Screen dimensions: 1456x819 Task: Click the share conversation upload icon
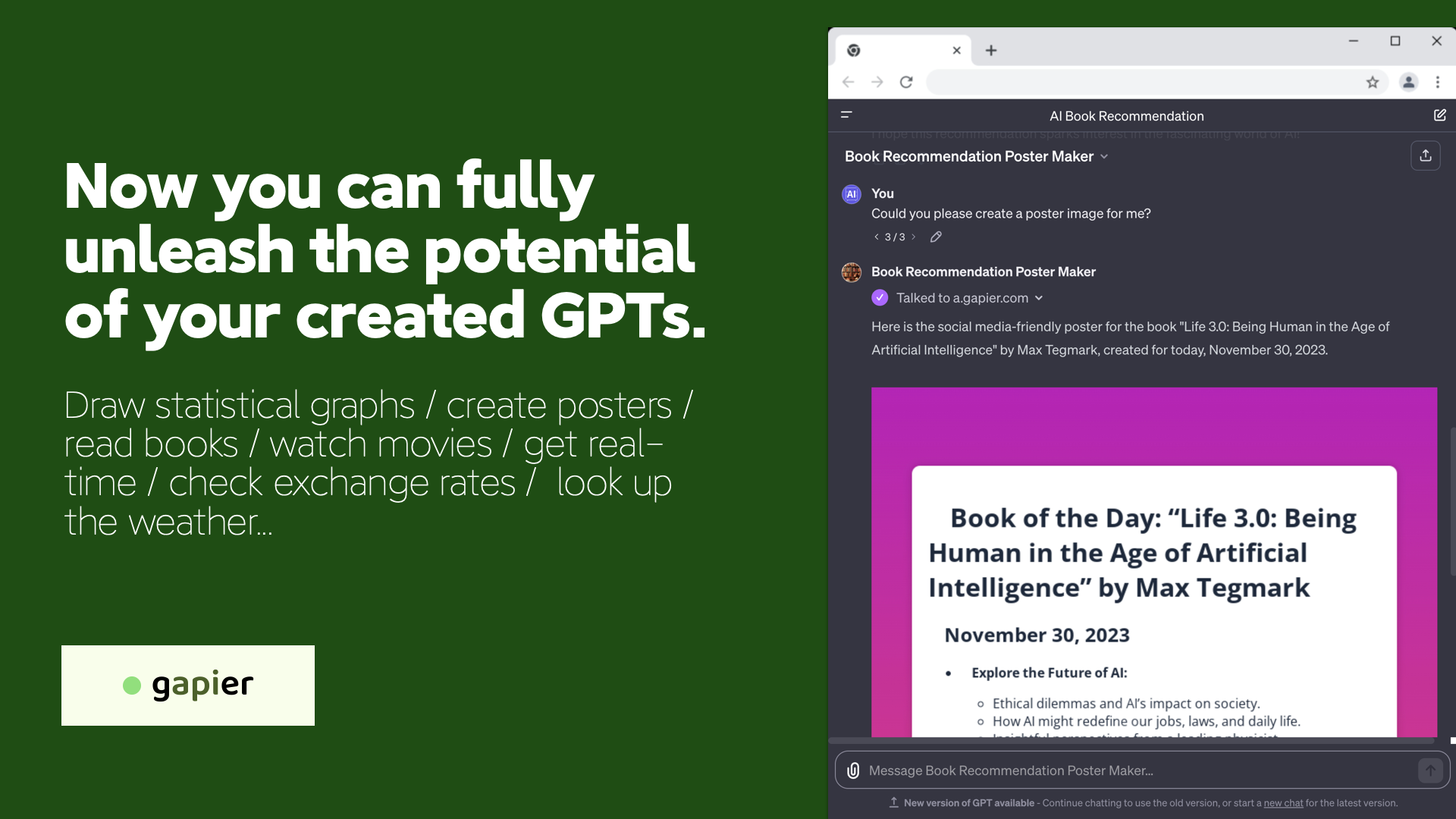point(1425,155)
